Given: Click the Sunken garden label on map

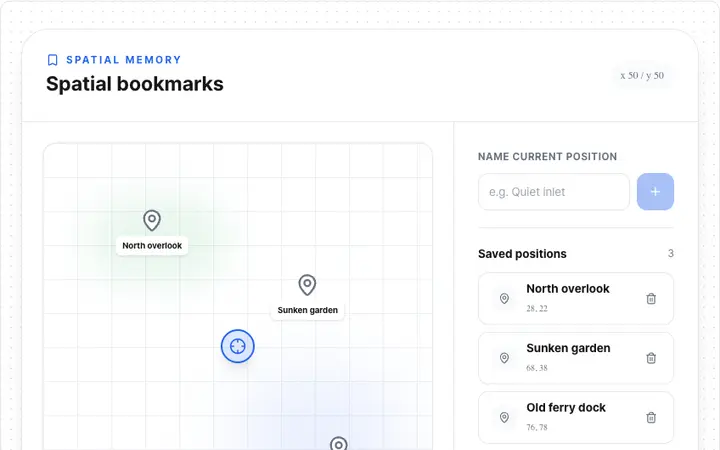Looking at the screenshot, I should click(308, 310).
